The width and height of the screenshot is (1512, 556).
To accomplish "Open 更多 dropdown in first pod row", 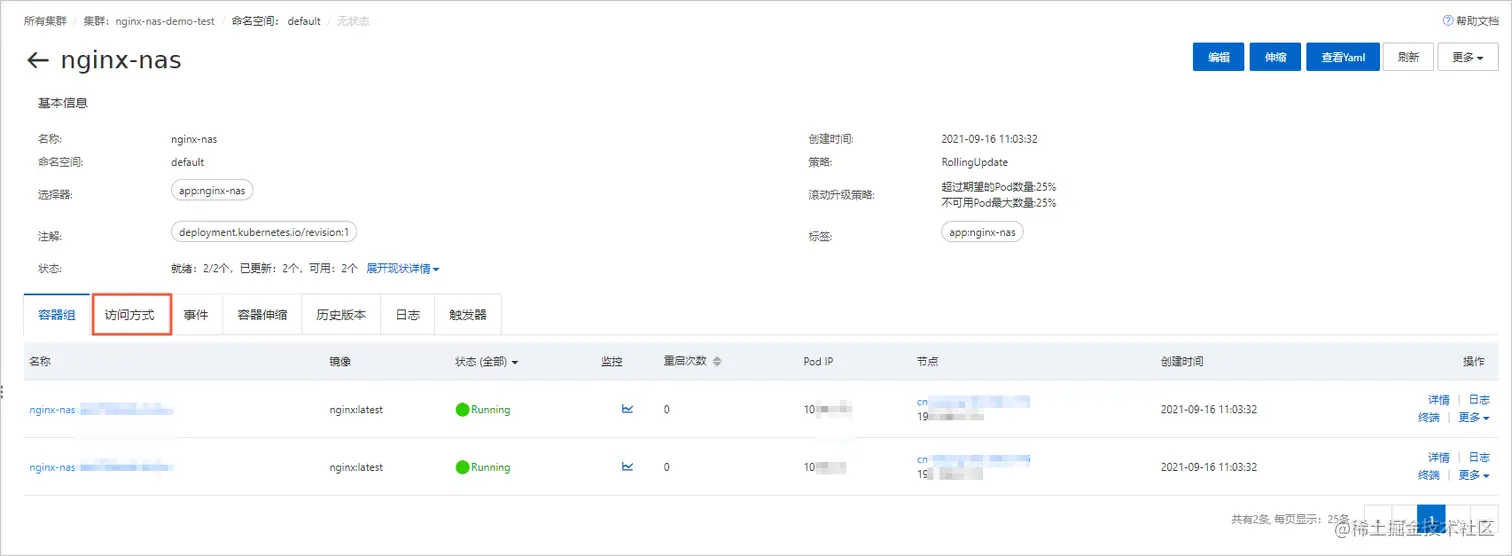I will point(1474,418).
